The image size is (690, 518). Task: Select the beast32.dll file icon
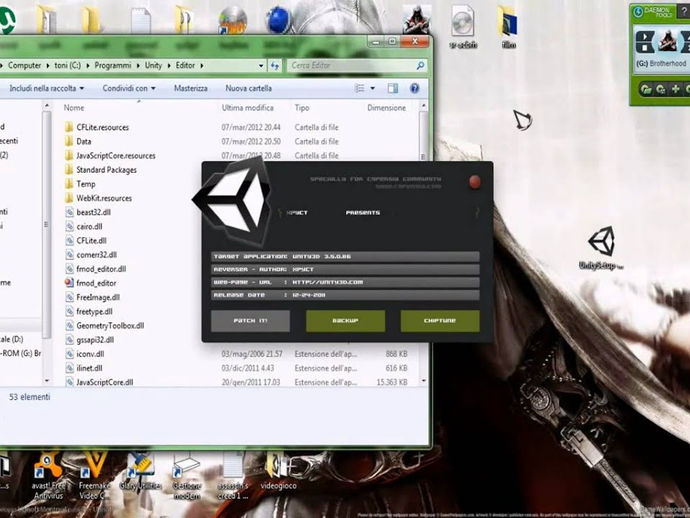tap(70, 212)
